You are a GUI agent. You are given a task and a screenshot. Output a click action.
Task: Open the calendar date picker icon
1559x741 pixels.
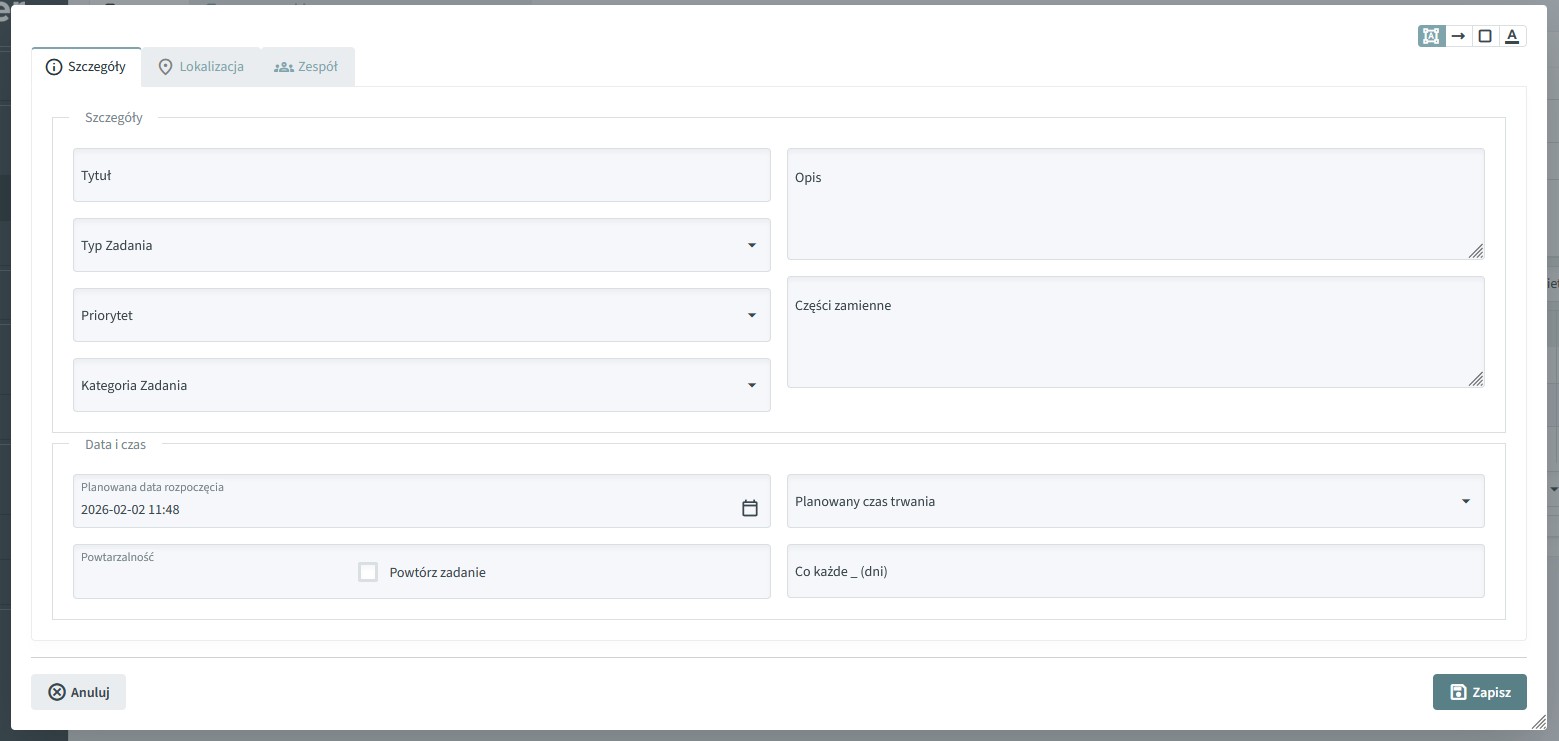coord(750,508)
